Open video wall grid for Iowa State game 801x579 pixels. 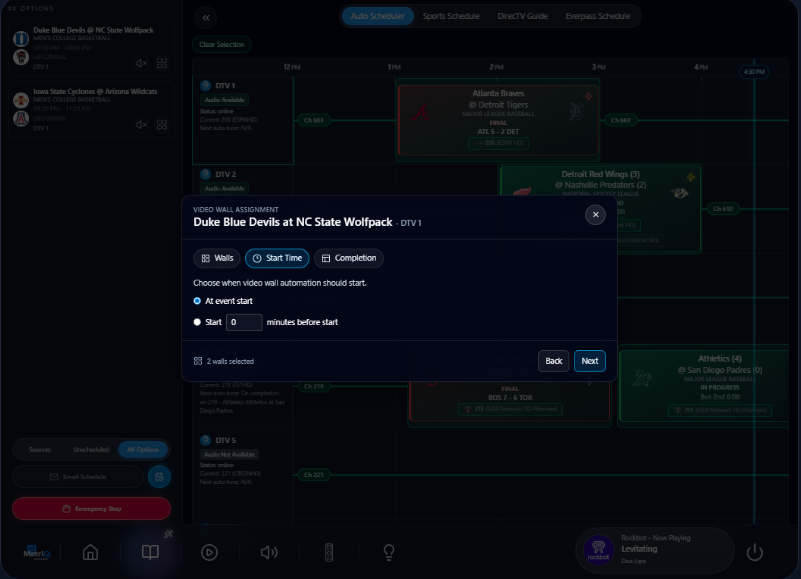(162, 125)
